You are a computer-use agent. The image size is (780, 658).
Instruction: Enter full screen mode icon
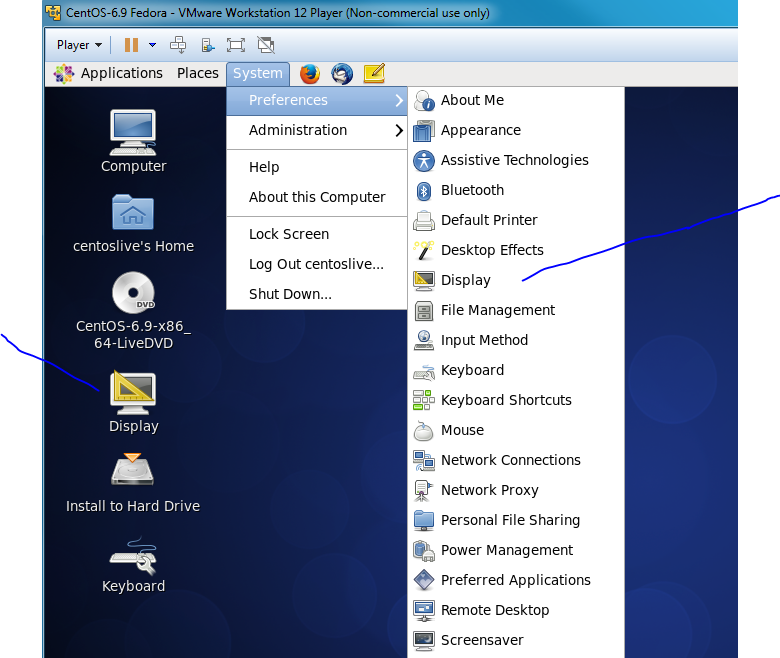[236, 45]
